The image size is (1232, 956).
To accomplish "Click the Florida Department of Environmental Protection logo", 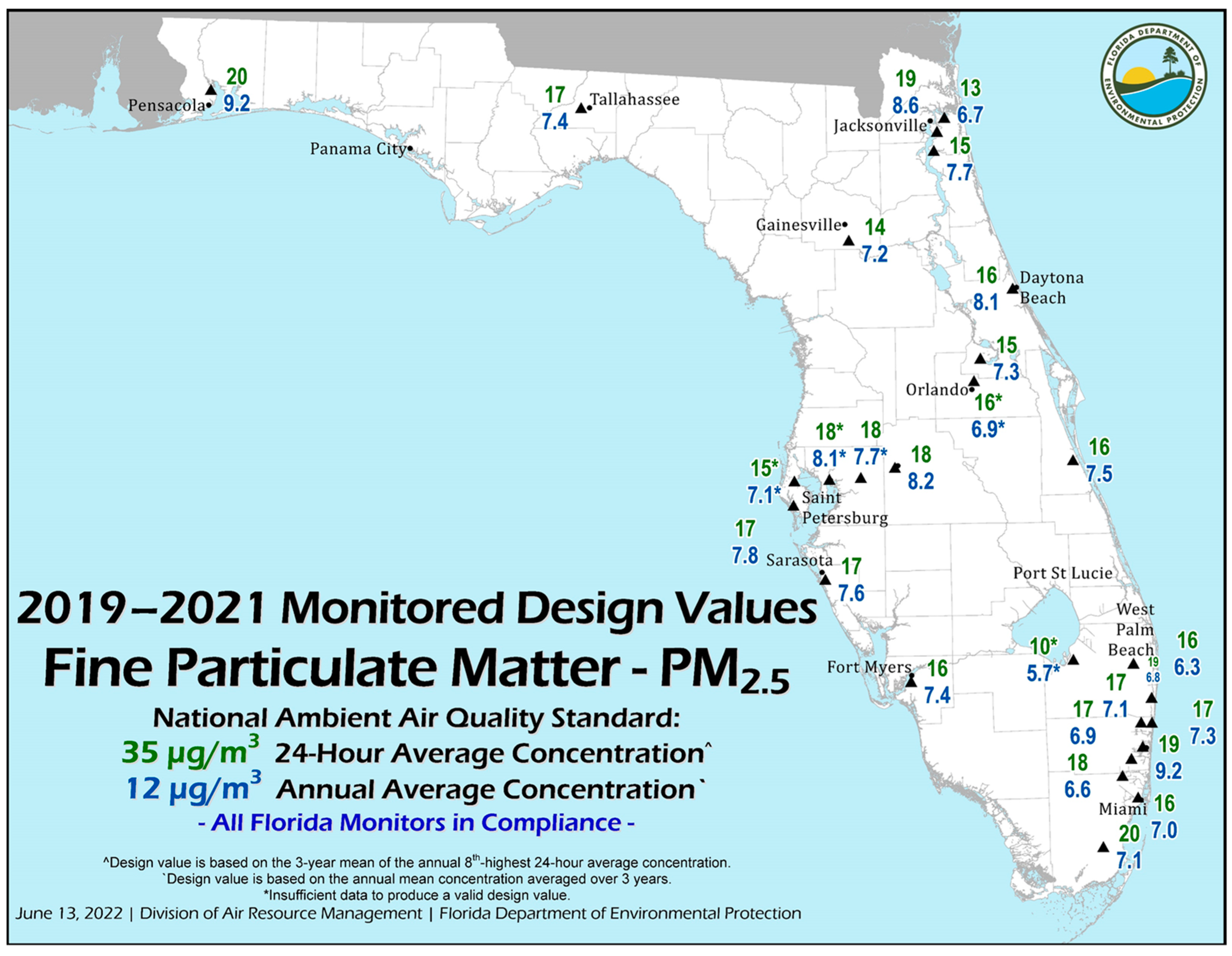I will tap(1154, 77).
